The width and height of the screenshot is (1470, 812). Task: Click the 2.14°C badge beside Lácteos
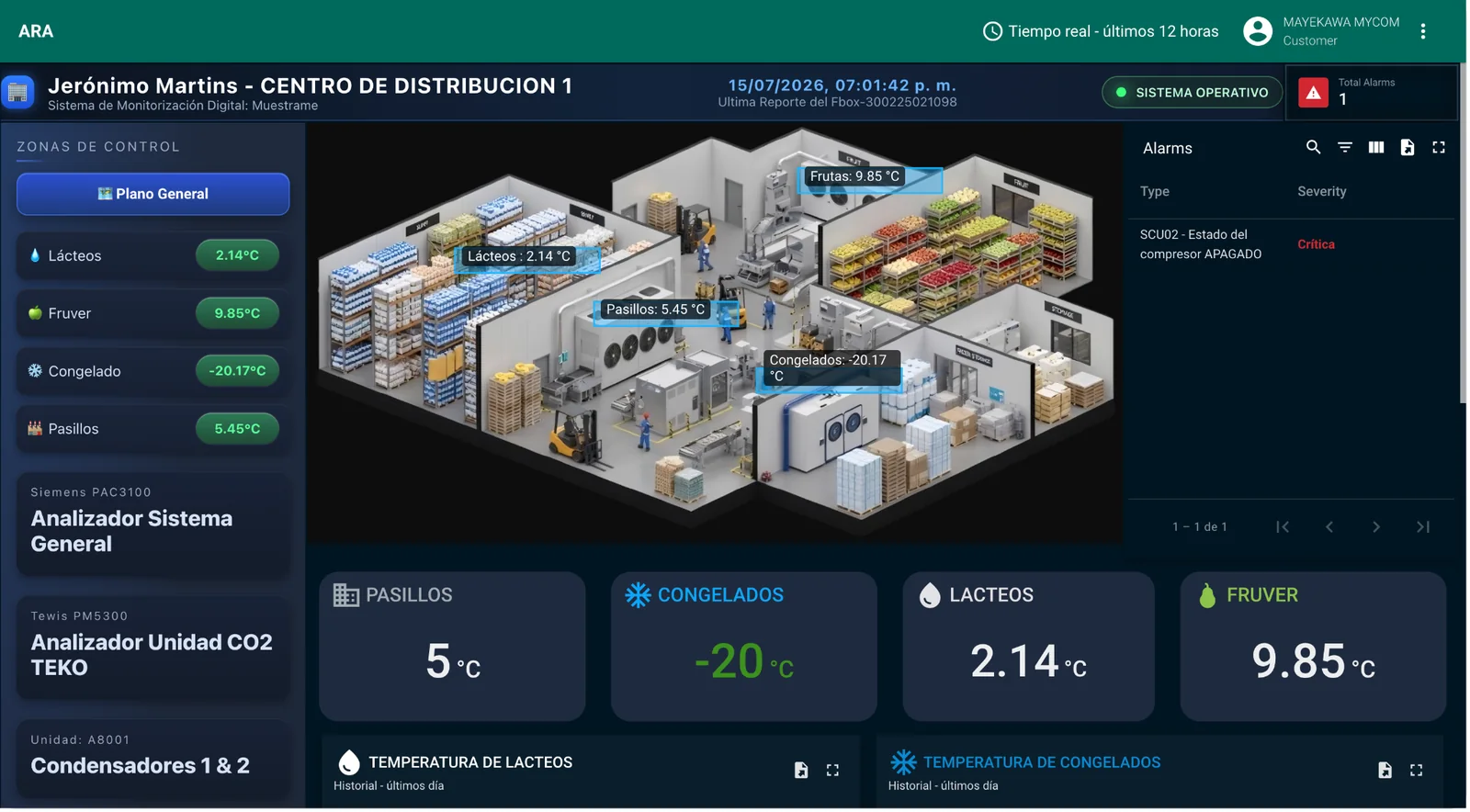[237, 255]
